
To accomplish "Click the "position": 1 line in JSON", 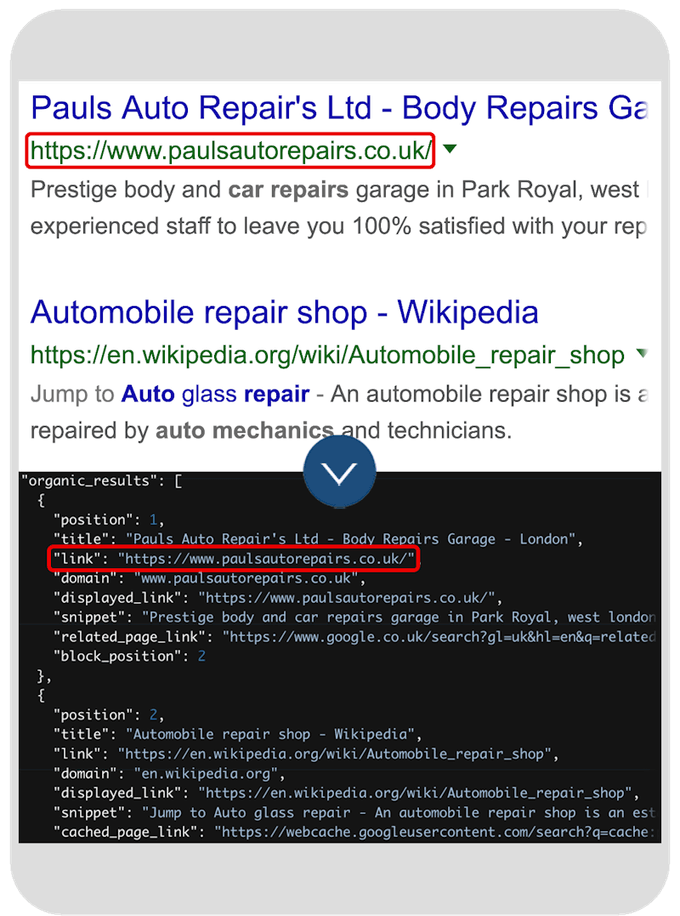I will point(109,520).
